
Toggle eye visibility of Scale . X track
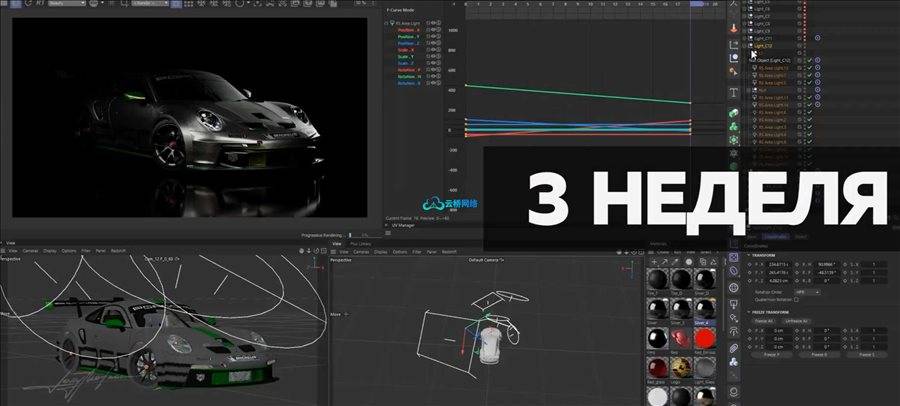click(433, 50)
